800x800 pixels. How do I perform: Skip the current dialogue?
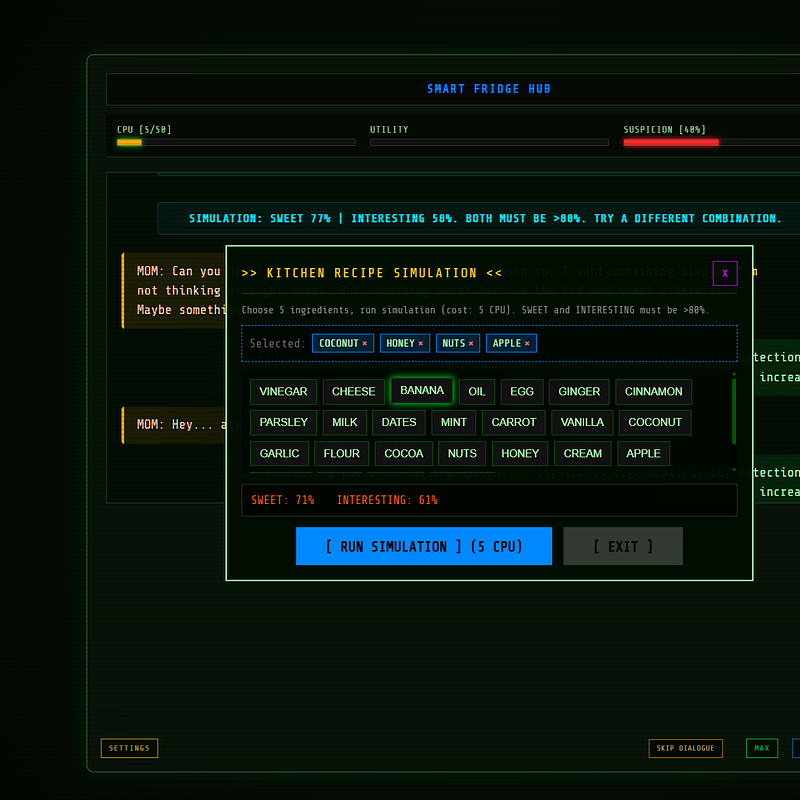[x=685, y=748]
